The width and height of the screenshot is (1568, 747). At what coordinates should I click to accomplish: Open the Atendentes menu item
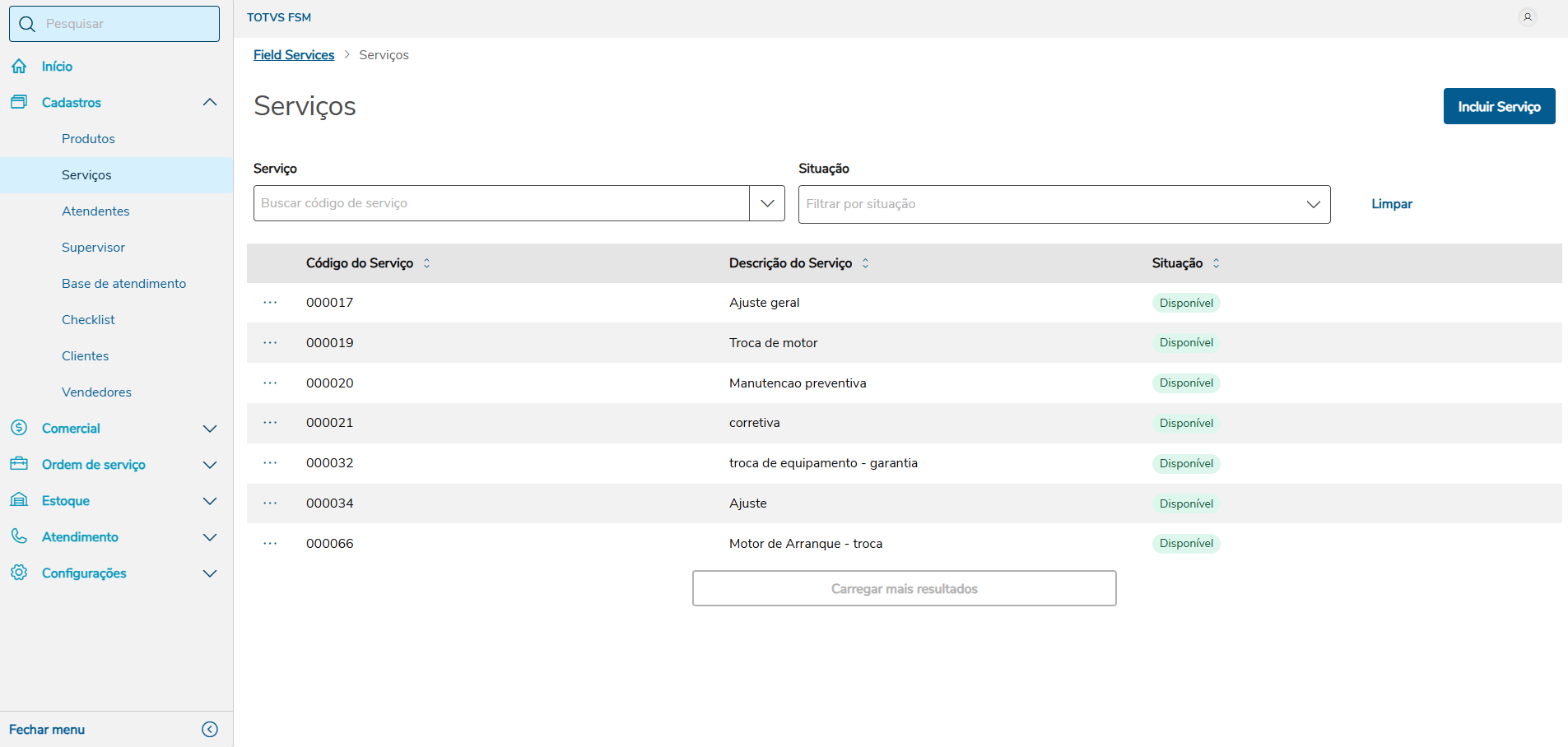[95, 211]
